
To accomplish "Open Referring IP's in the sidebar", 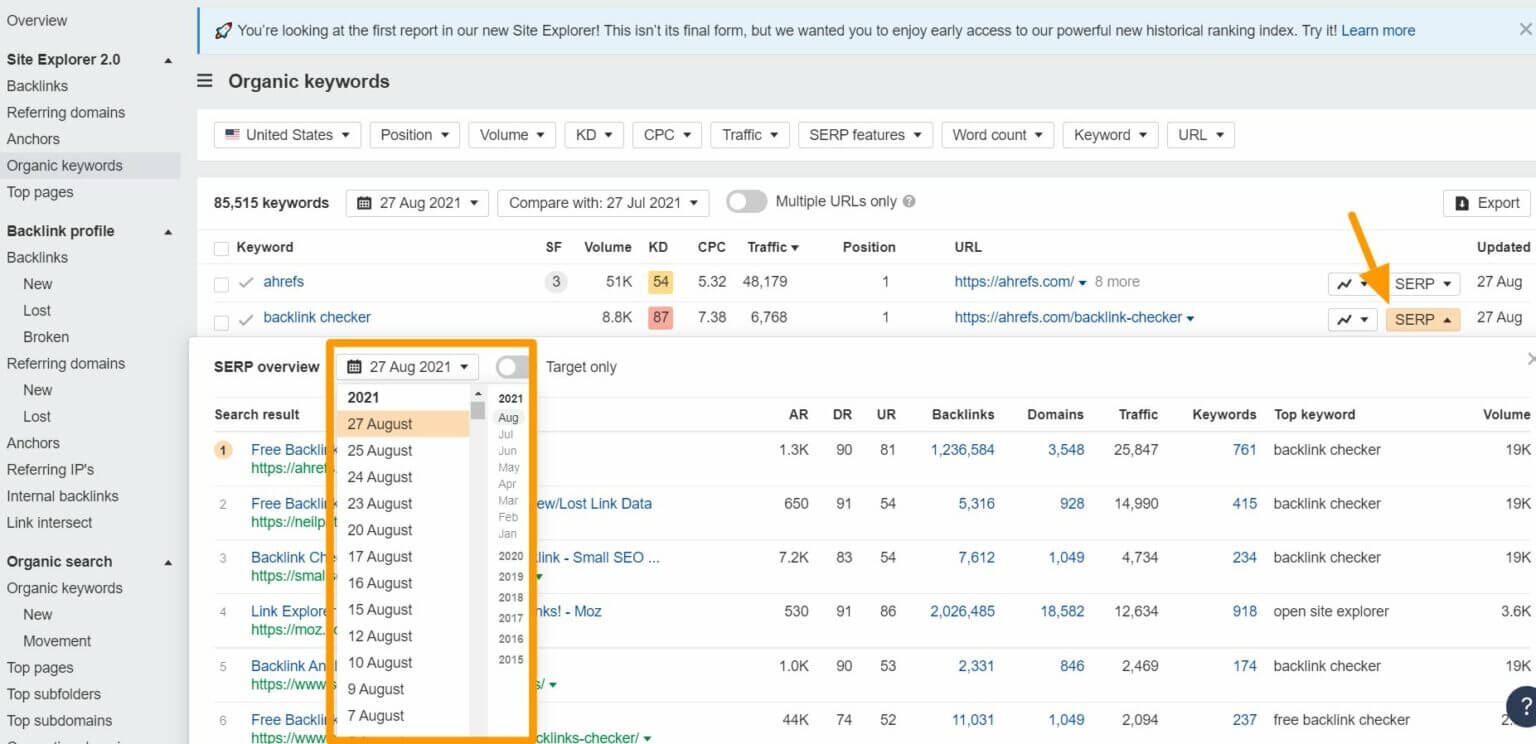I will [50, 470].
